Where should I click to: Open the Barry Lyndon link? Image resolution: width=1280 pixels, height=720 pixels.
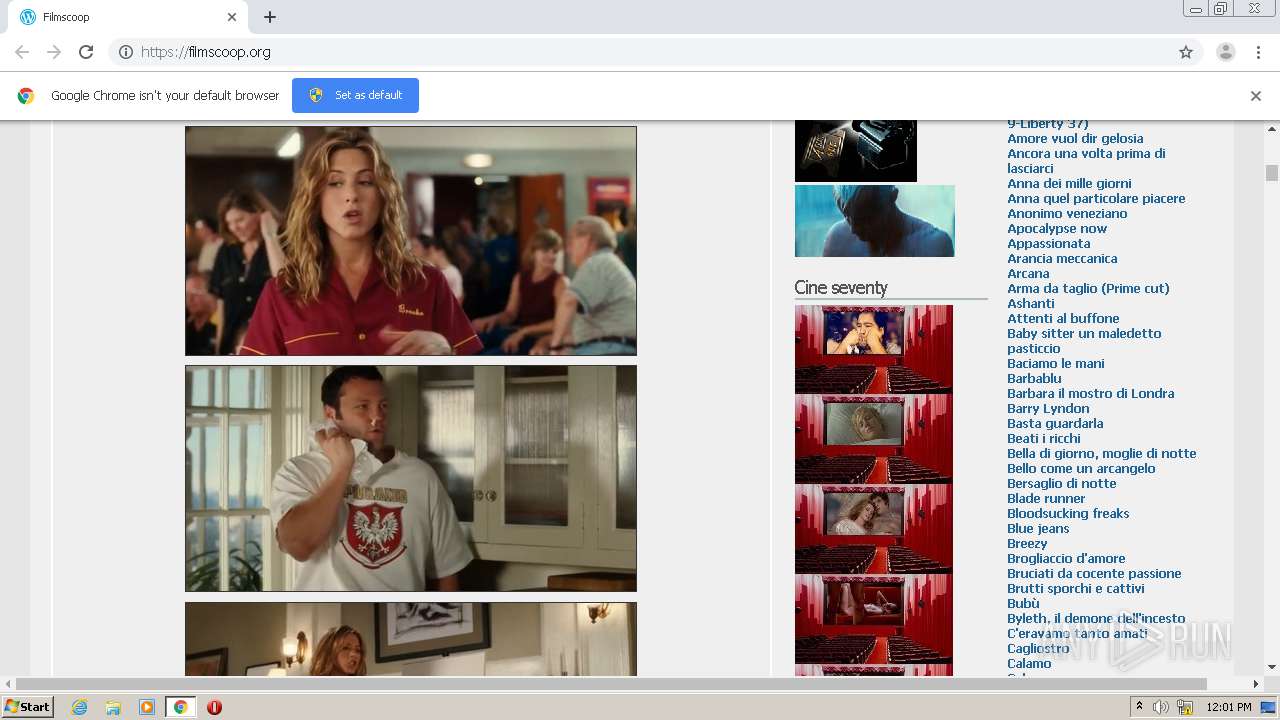pos(1048,409)
